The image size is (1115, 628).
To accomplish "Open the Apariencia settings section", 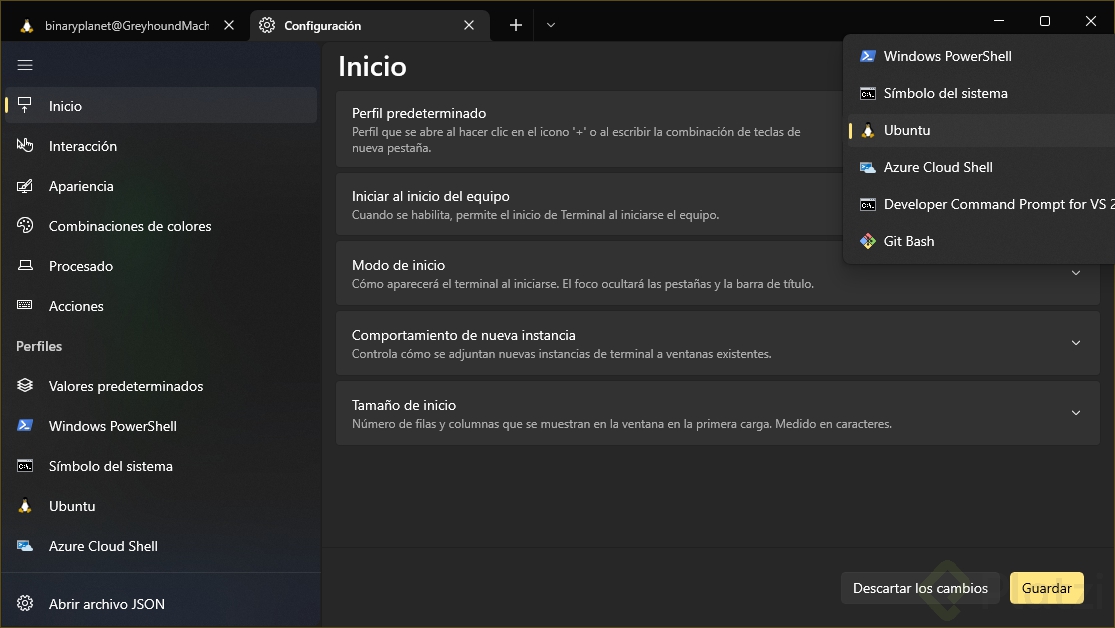I will pos(161,186).
